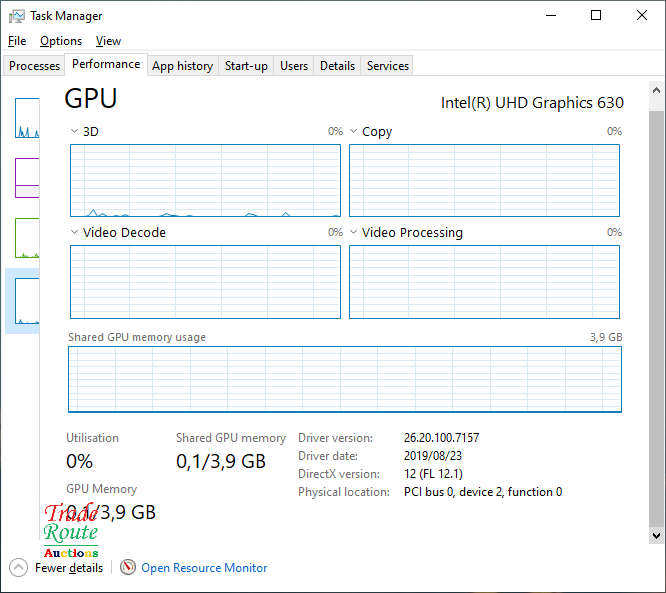The width and height of the screenshot is (666, 593).
Task: Click the Fewer details button
Action: [68, 568]
